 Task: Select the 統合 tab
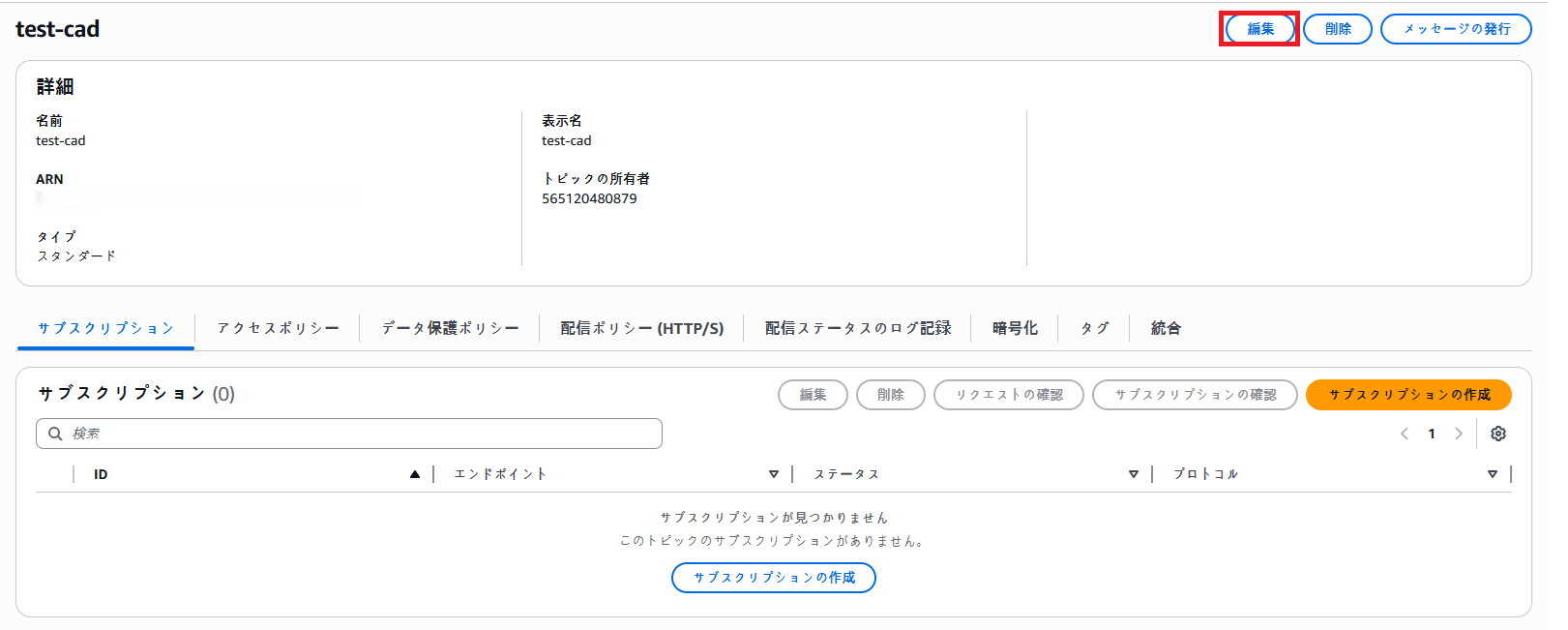point(1166,328)
